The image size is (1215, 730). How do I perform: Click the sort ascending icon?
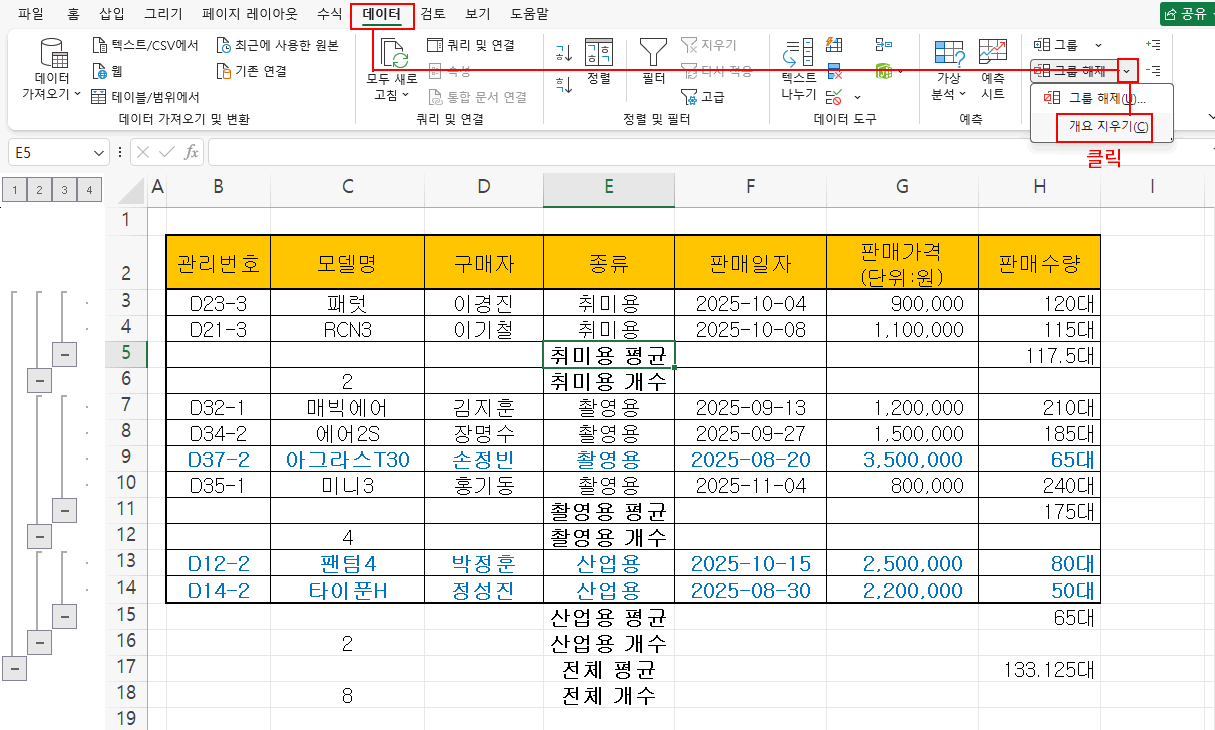[x=564, y=52]
